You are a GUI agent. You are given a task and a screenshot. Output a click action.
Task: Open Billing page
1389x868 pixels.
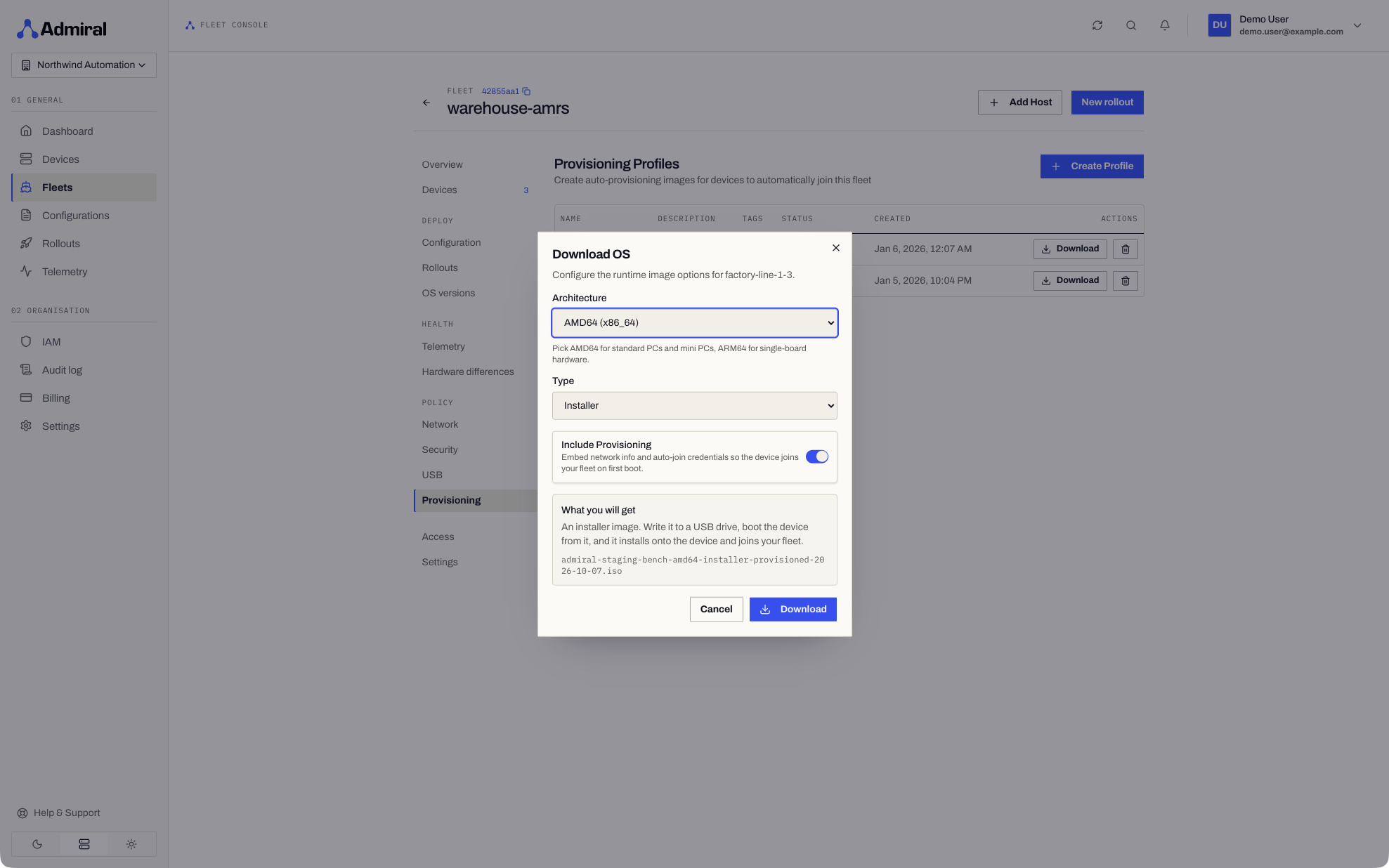(x=84, y=398)
